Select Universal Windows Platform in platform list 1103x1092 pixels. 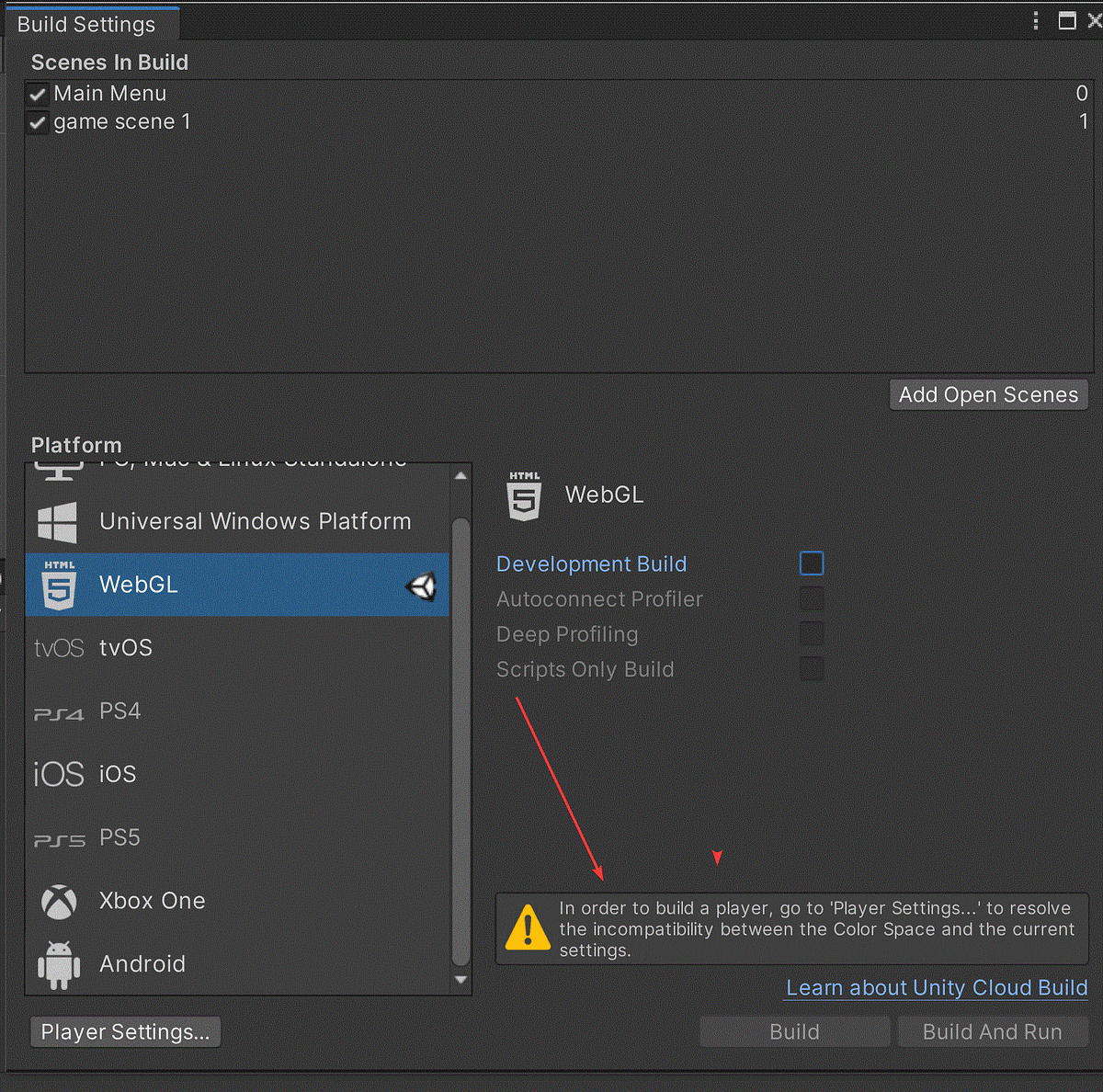click(x=237, y=521)
